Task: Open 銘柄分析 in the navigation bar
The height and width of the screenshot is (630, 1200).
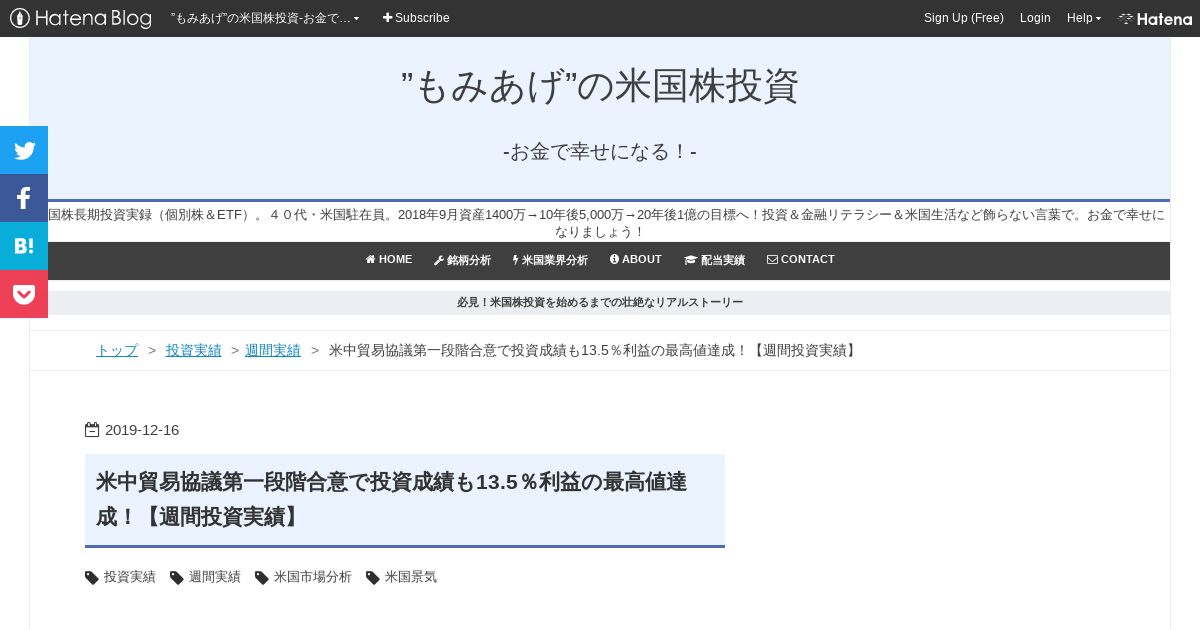Action: pyautogui.click(x=462, y=260)
